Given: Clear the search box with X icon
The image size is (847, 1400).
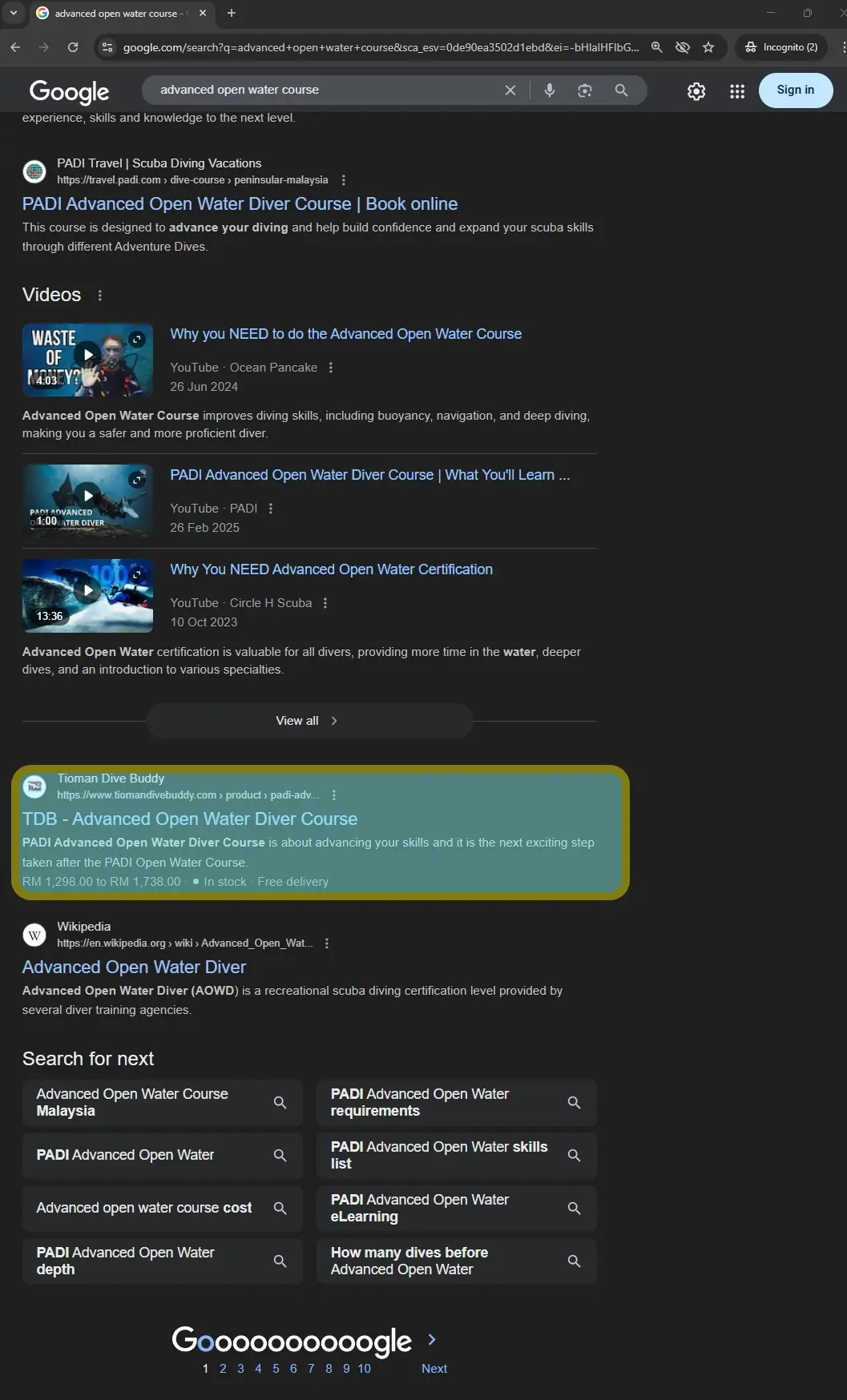Looking at the screenshot, I should tap(510, 91).
